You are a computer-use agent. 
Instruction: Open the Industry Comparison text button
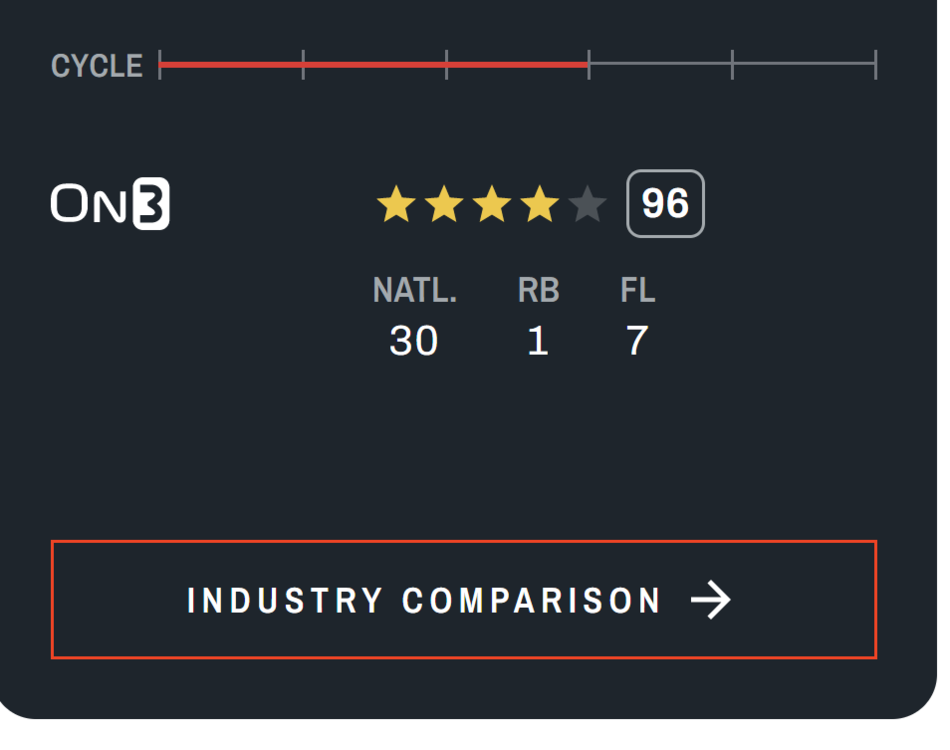coord(424,600)
